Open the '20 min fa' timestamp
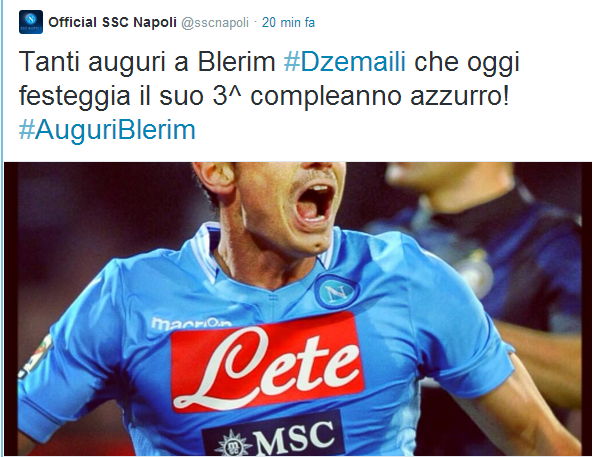Viewport: 600px width, 457px height. click(288, 23)
